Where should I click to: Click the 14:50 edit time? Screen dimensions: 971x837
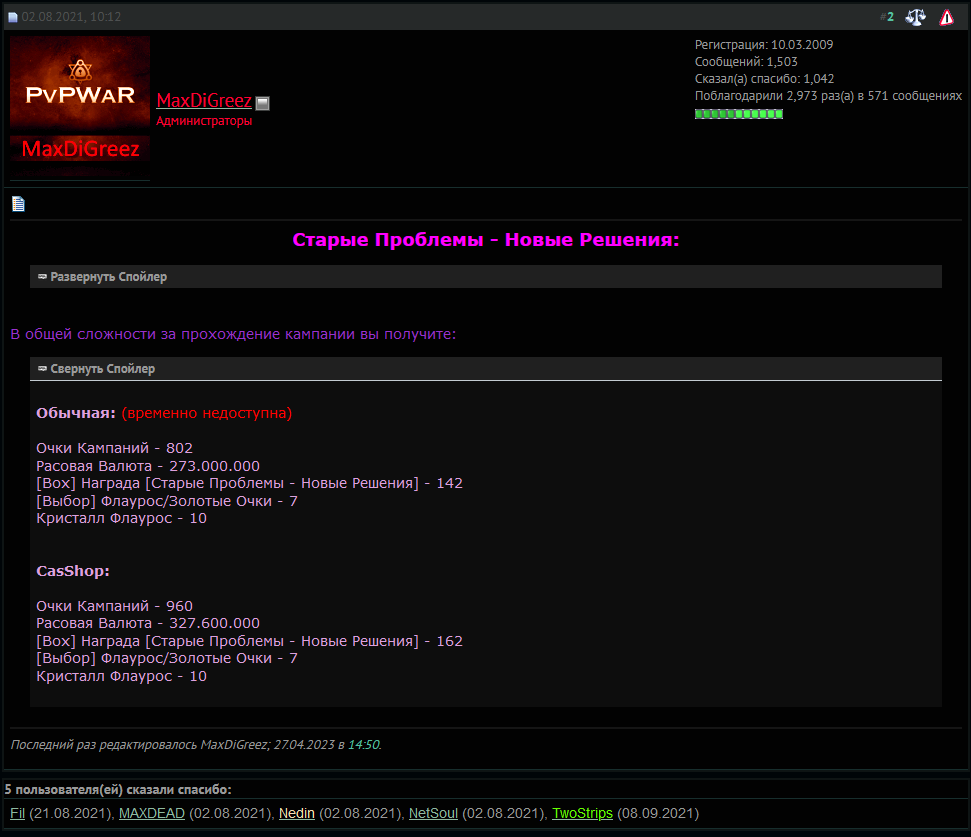[364, 745]
